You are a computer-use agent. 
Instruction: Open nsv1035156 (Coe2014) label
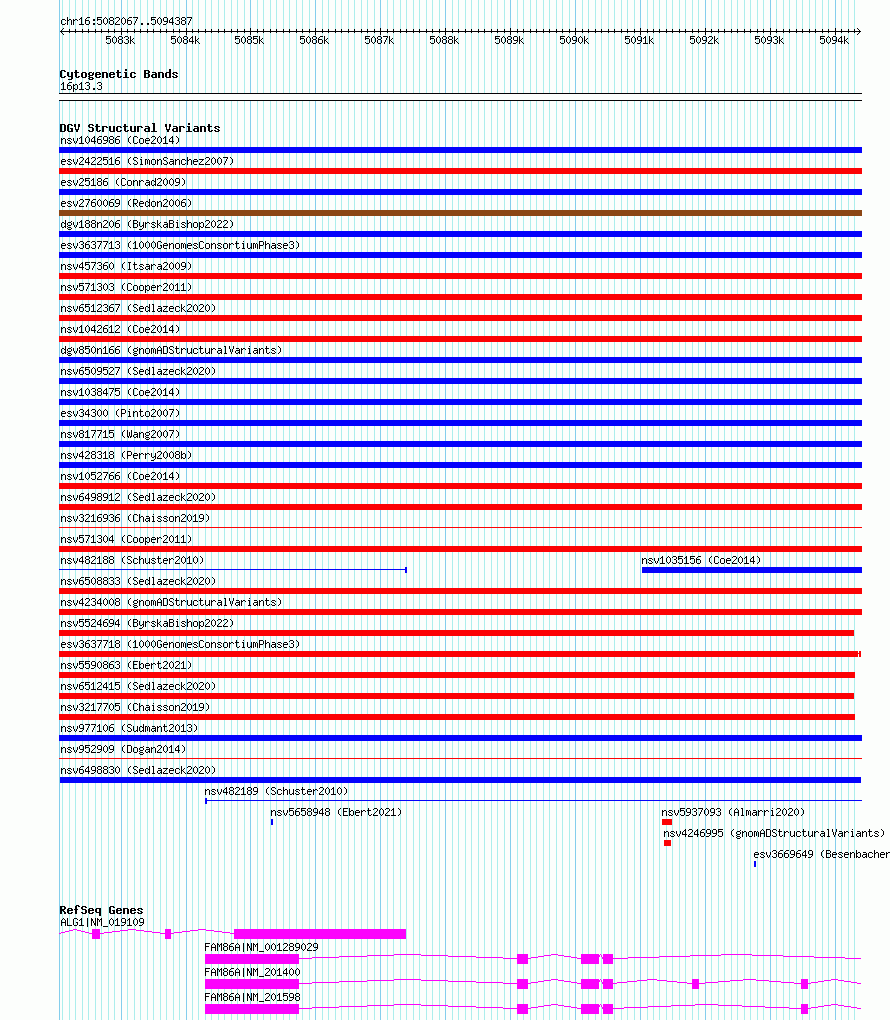pyautogui.click(x=701, y=560)
